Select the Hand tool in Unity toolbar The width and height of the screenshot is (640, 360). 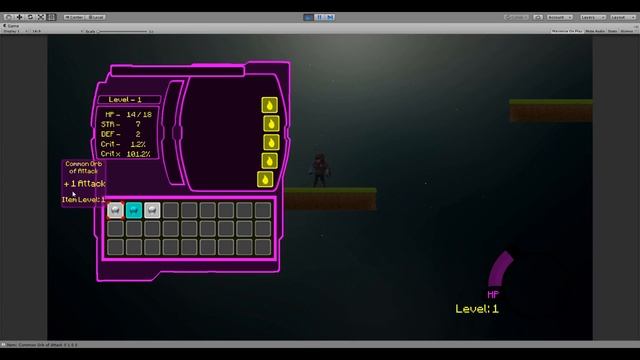click(x=9, y=17)
